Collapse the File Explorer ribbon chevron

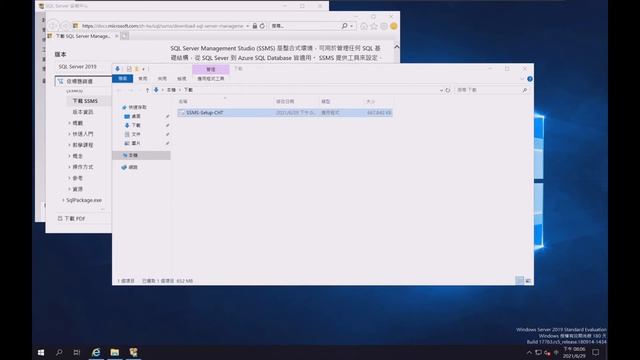click(522, 79)
